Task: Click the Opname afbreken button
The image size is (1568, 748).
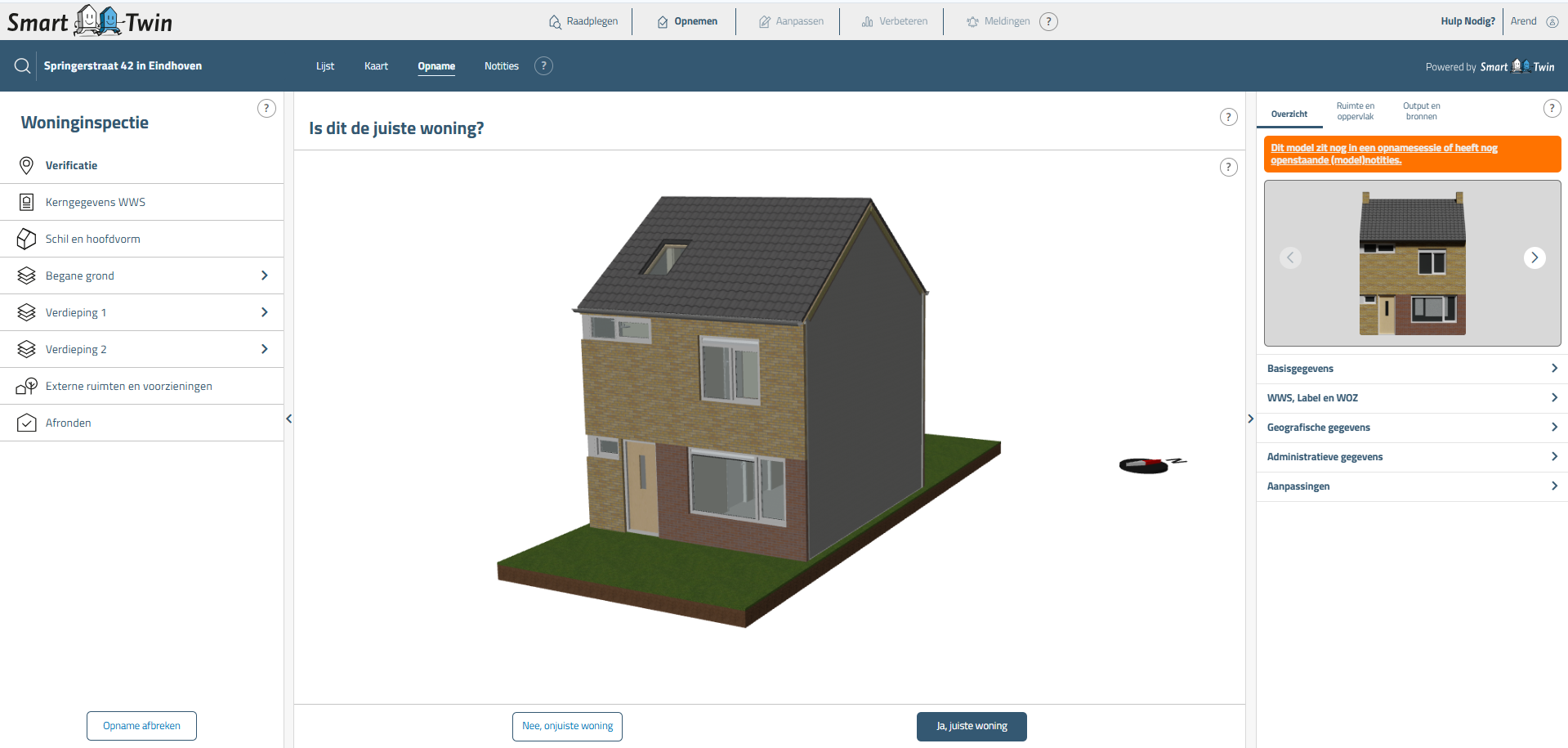Action: 141,726
